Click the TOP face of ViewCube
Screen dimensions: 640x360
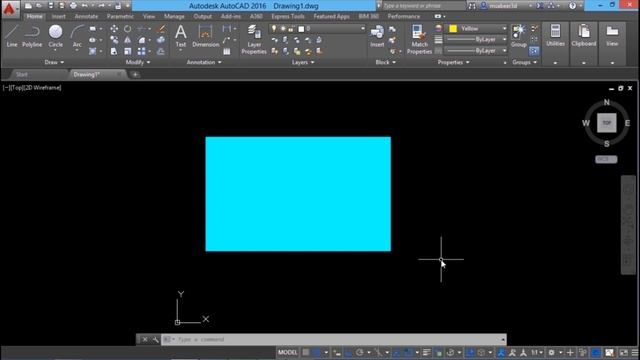point(607,123)
